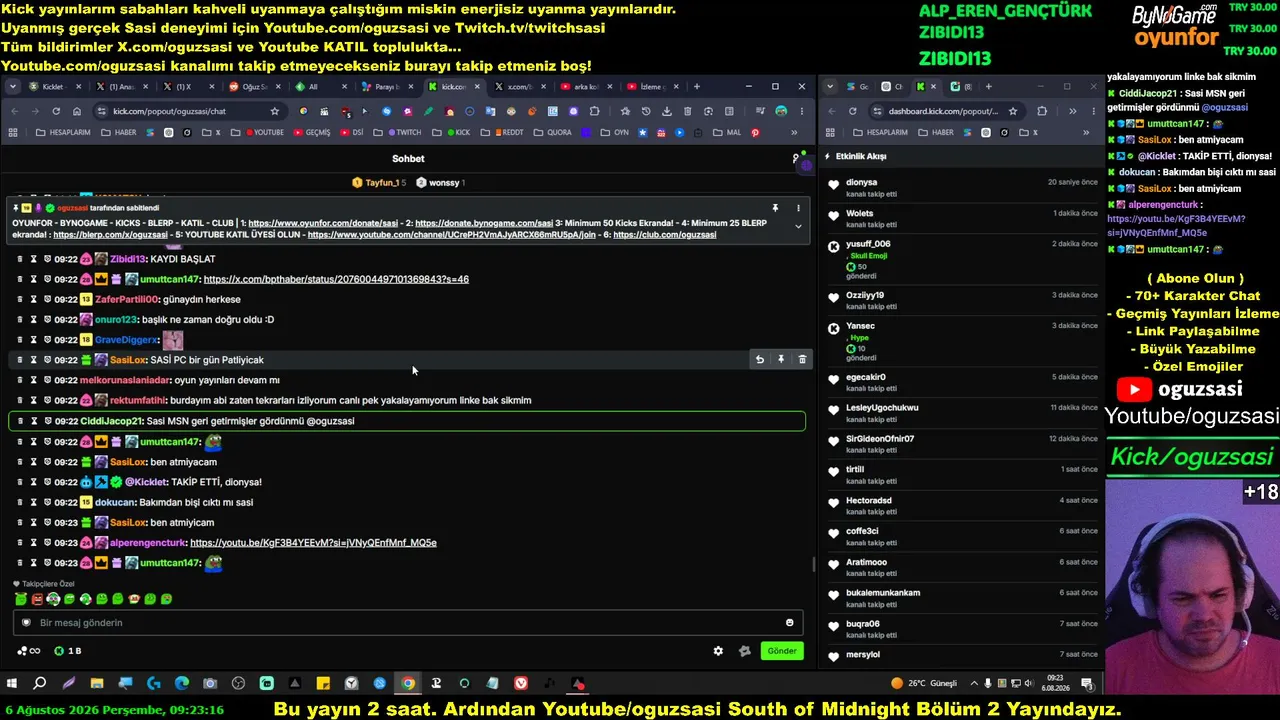Collapse the pinned message chevron
Image resolution: width=1280 pixels, height=720 pixels.
(x=798, y=227)
